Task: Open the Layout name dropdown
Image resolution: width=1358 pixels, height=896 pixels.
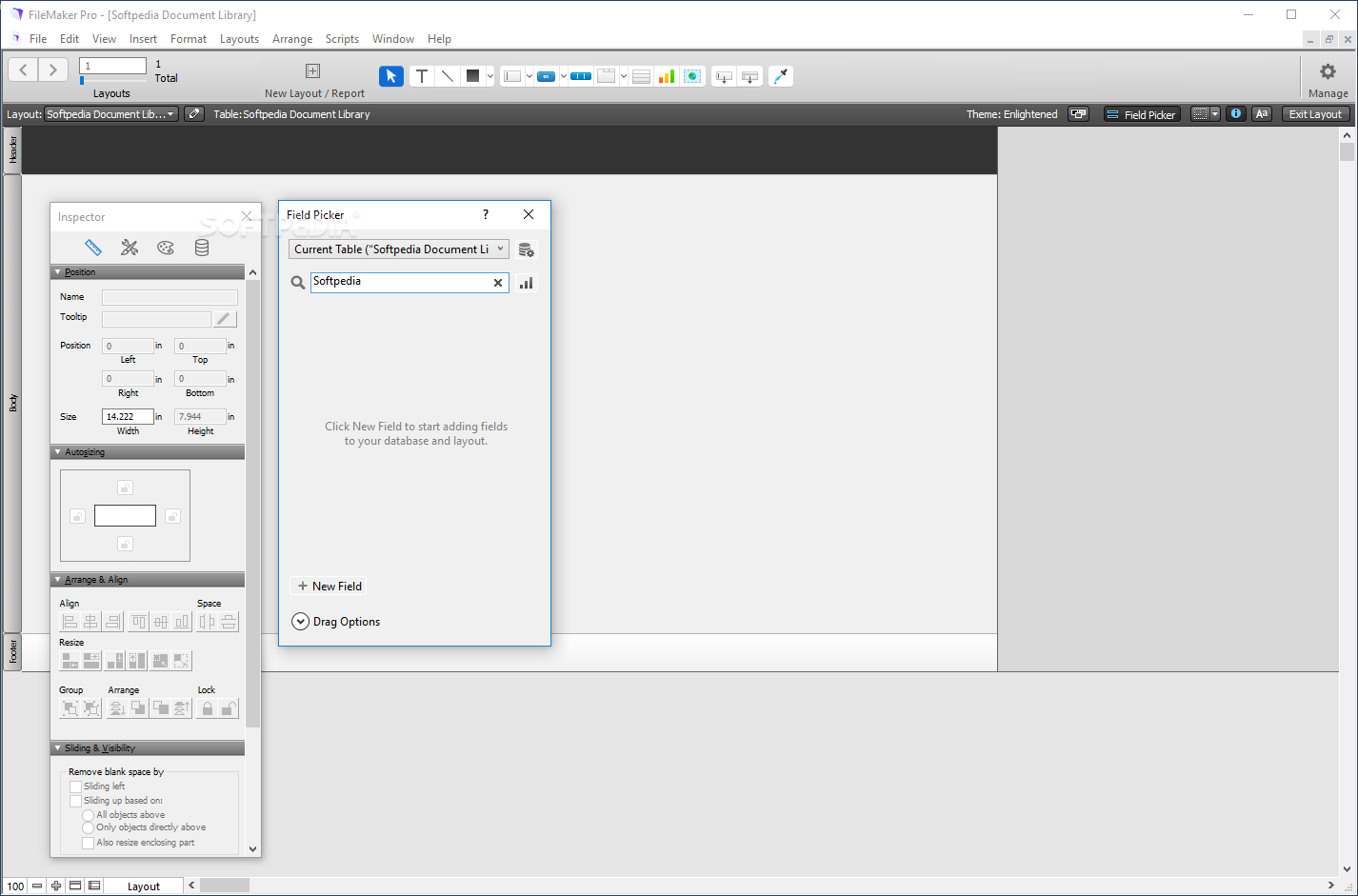Action: pyautogui.click(x=111, y=114)
